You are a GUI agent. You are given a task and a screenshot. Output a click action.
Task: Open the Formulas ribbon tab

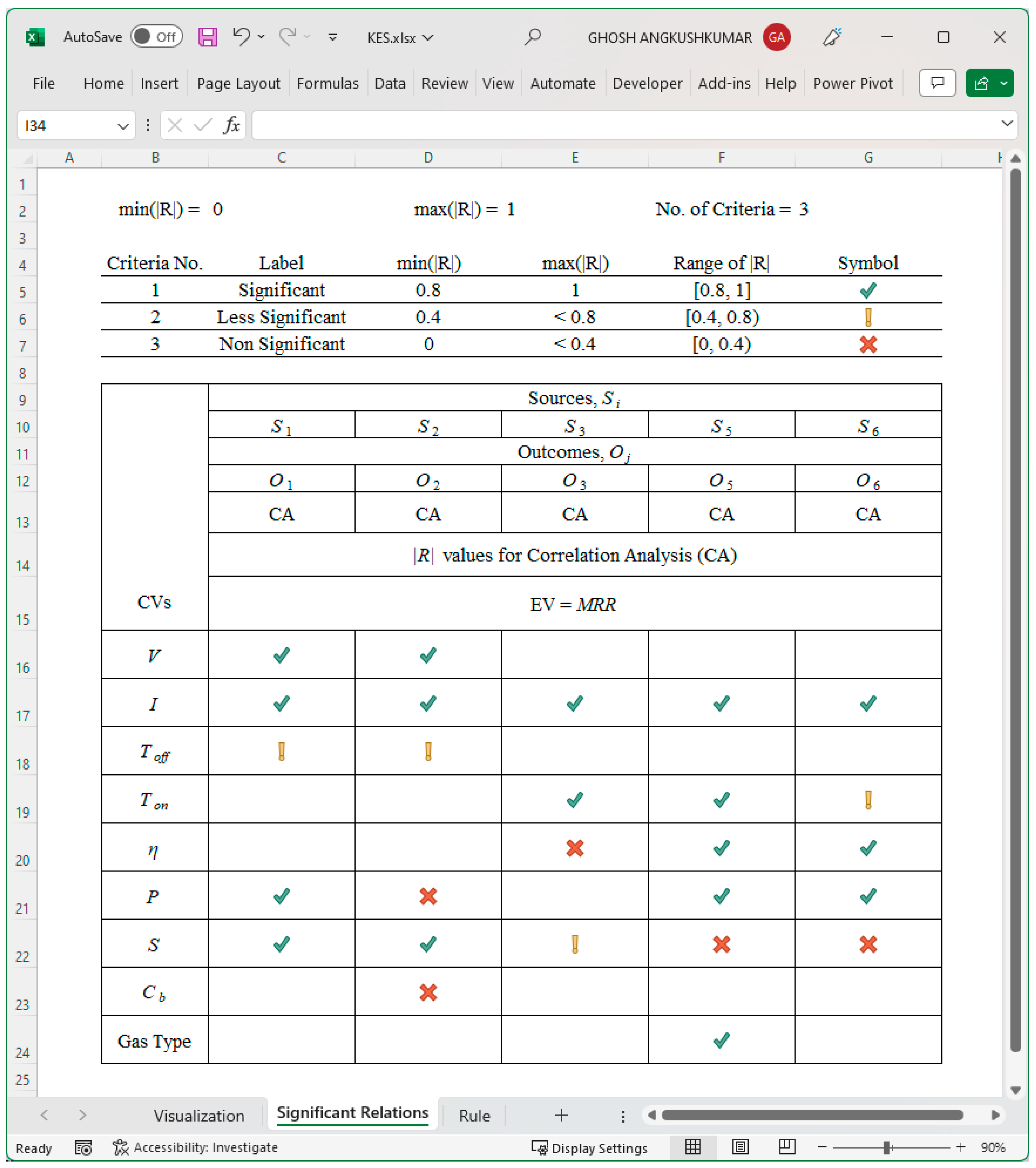pos(327,83)
